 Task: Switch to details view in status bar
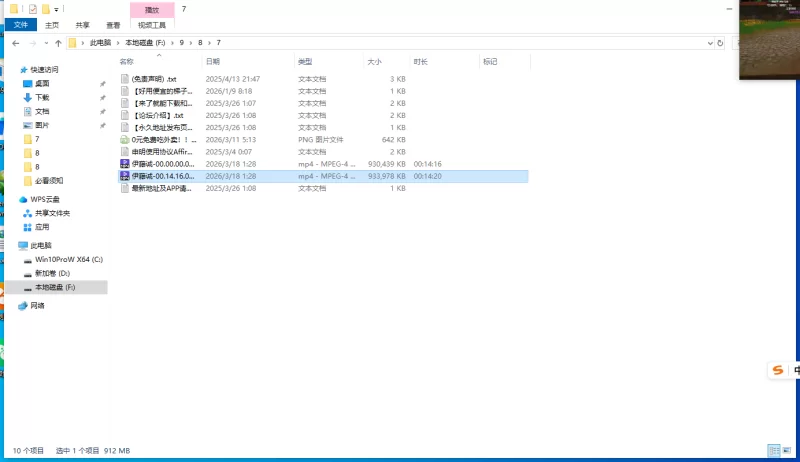coord(773,451)
